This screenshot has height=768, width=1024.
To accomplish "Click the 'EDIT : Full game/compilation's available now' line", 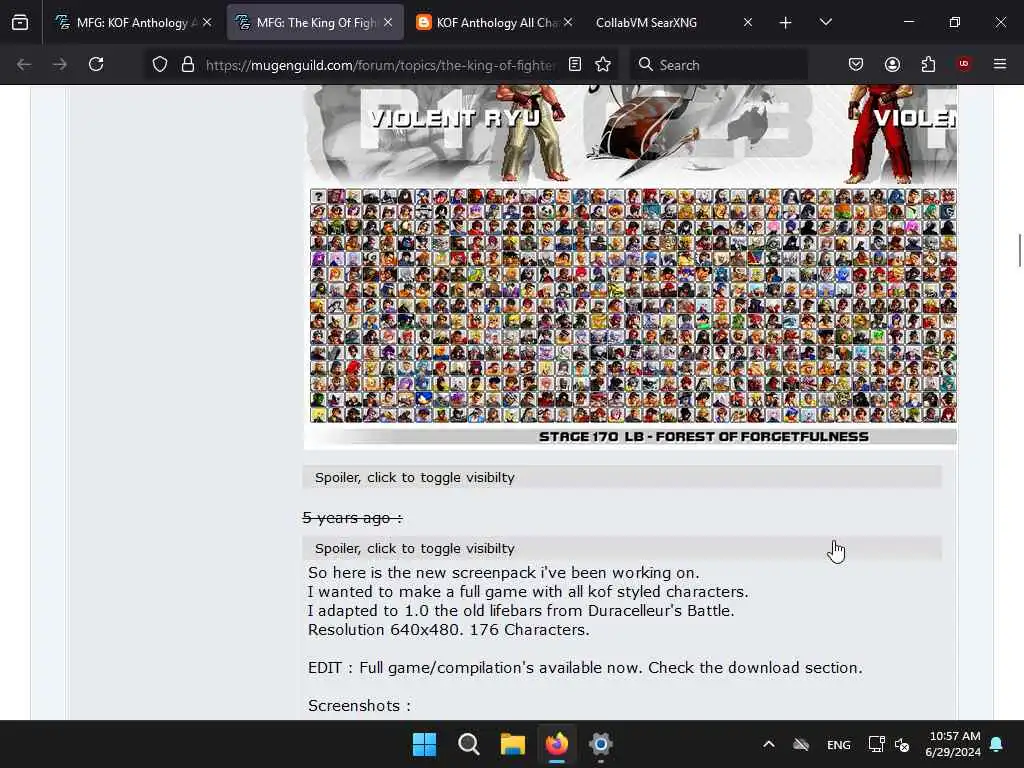I will point(585,667).
